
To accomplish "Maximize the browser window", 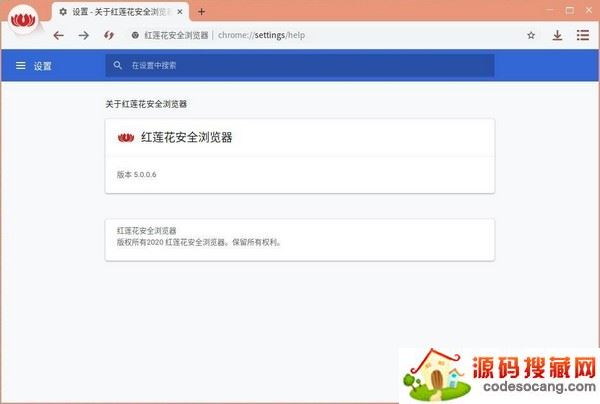I will pos(570,11).
